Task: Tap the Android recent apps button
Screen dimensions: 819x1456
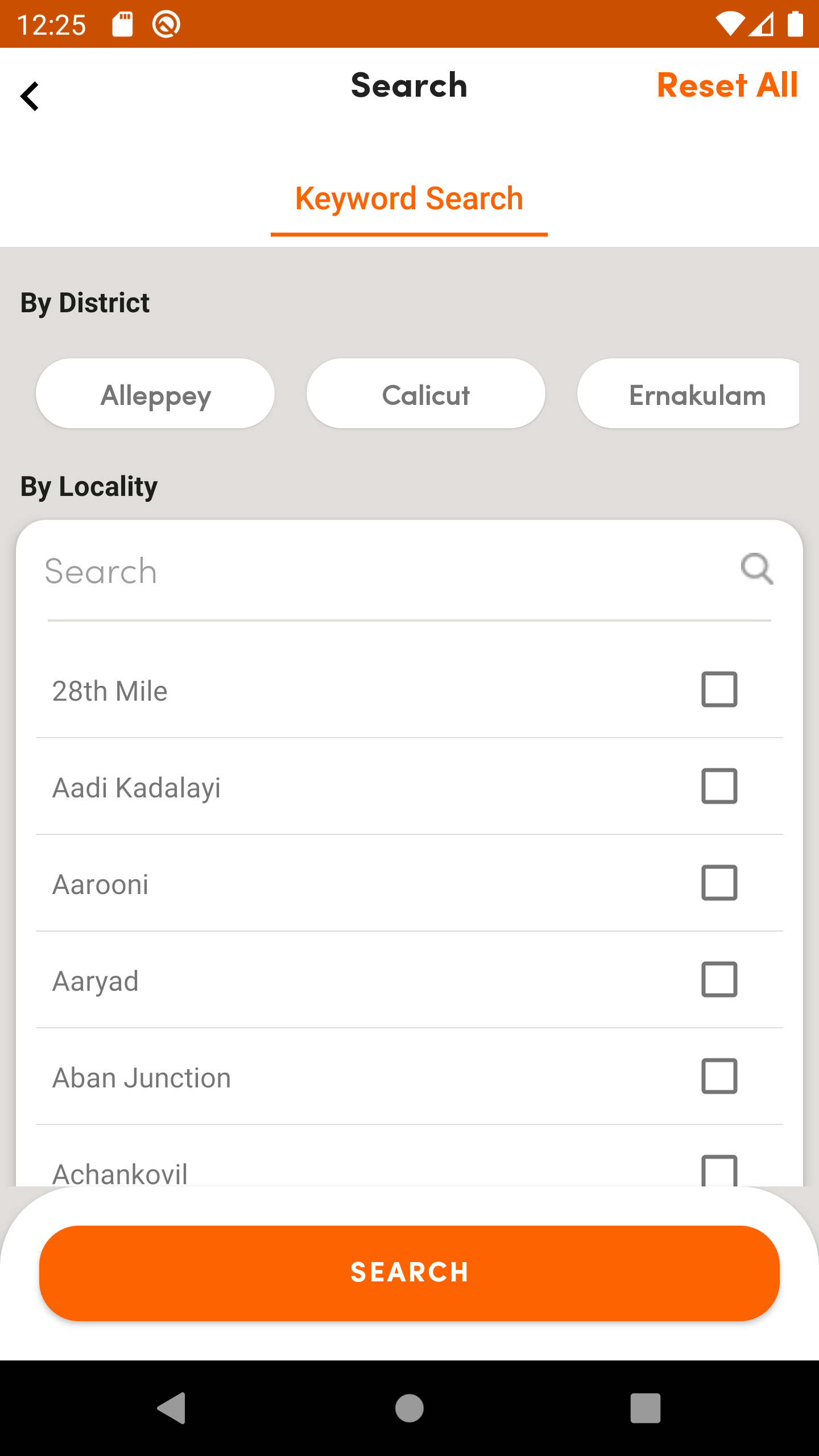Action: pyautogui.click(x=646, y=1408)
